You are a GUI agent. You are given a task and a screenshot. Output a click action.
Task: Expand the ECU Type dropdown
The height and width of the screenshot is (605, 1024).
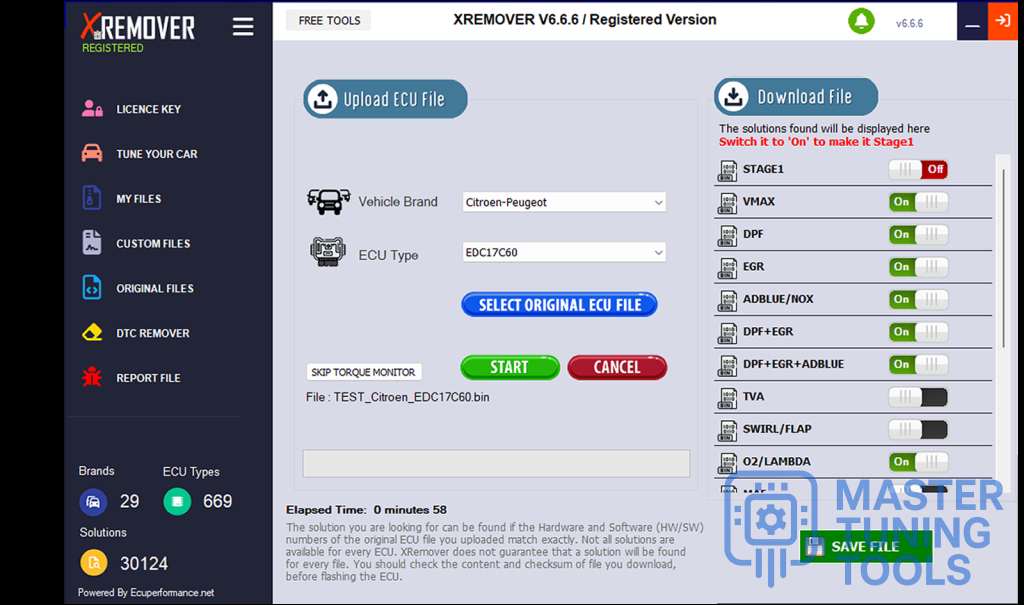pos(564,253)
